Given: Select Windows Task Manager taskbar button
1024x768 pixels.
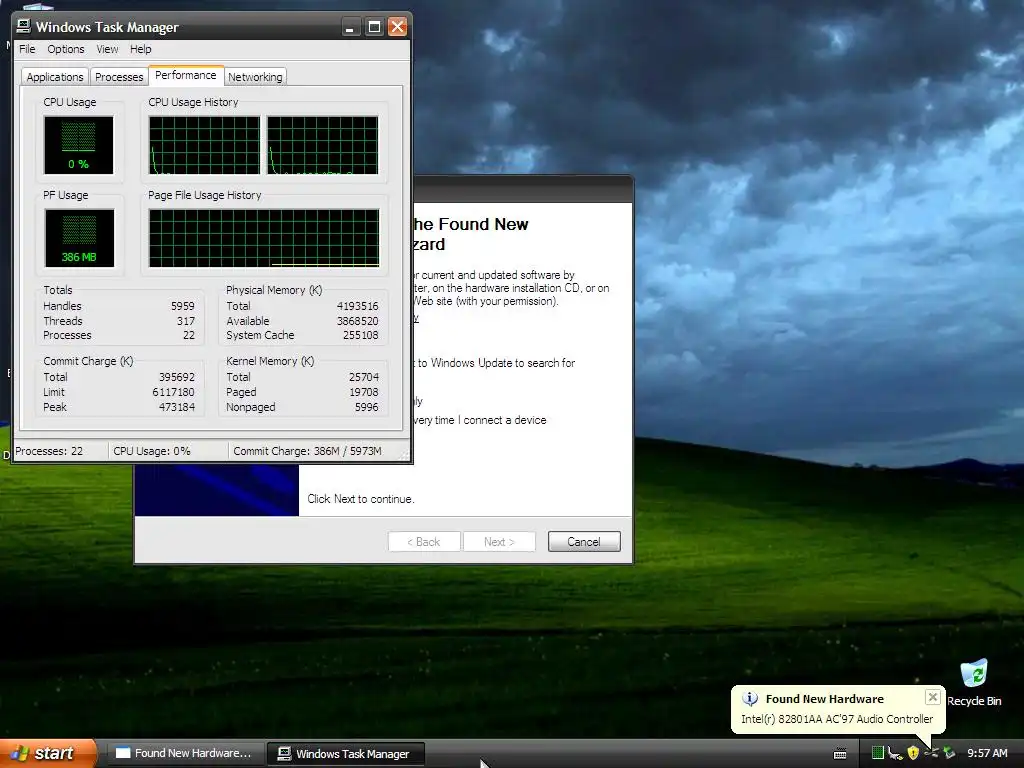Looking at the screenshot, I should click(x=346, y=754).
